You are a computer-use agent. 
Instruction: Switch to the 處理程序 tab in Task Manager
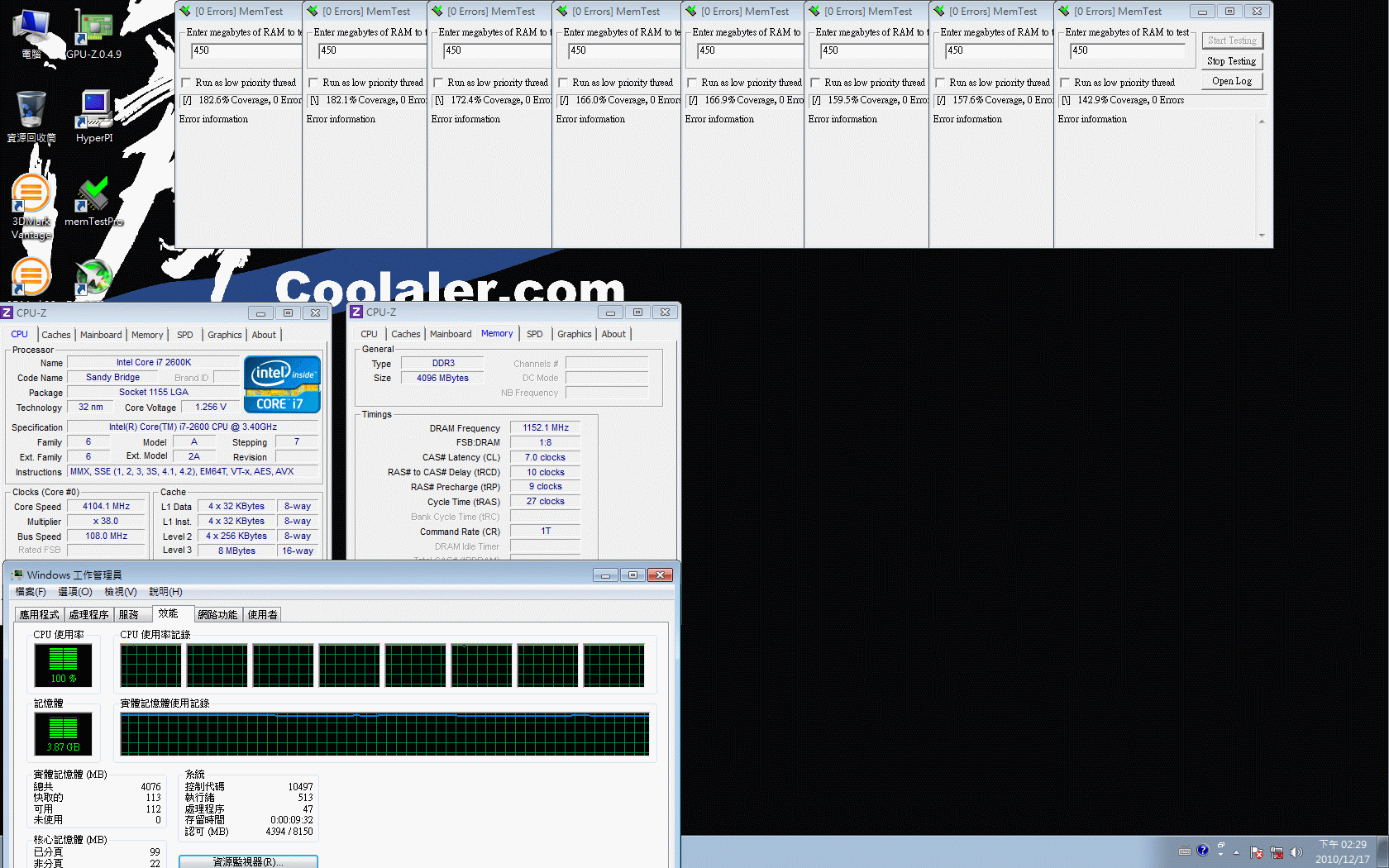(x=89, y=615)
